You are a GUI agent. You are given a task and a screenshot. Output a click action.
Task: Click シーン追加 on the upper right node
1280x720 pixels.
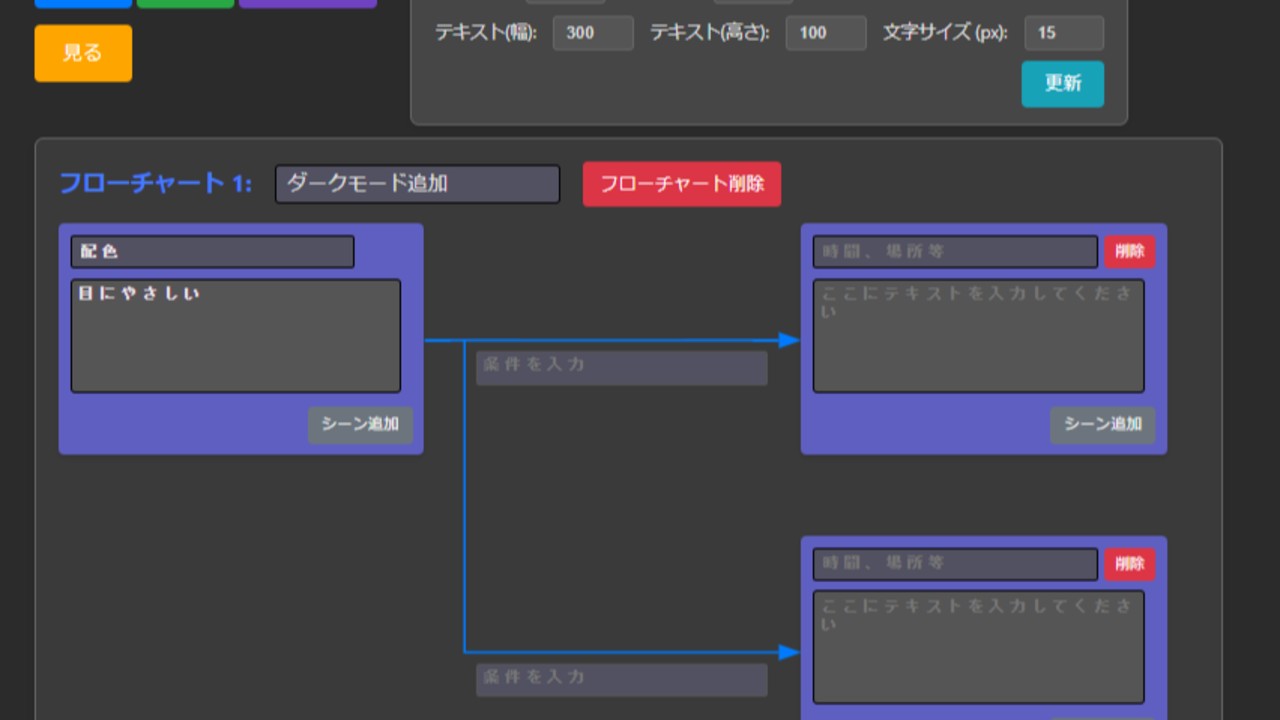pyautogui.click(x=1103, y=425)
